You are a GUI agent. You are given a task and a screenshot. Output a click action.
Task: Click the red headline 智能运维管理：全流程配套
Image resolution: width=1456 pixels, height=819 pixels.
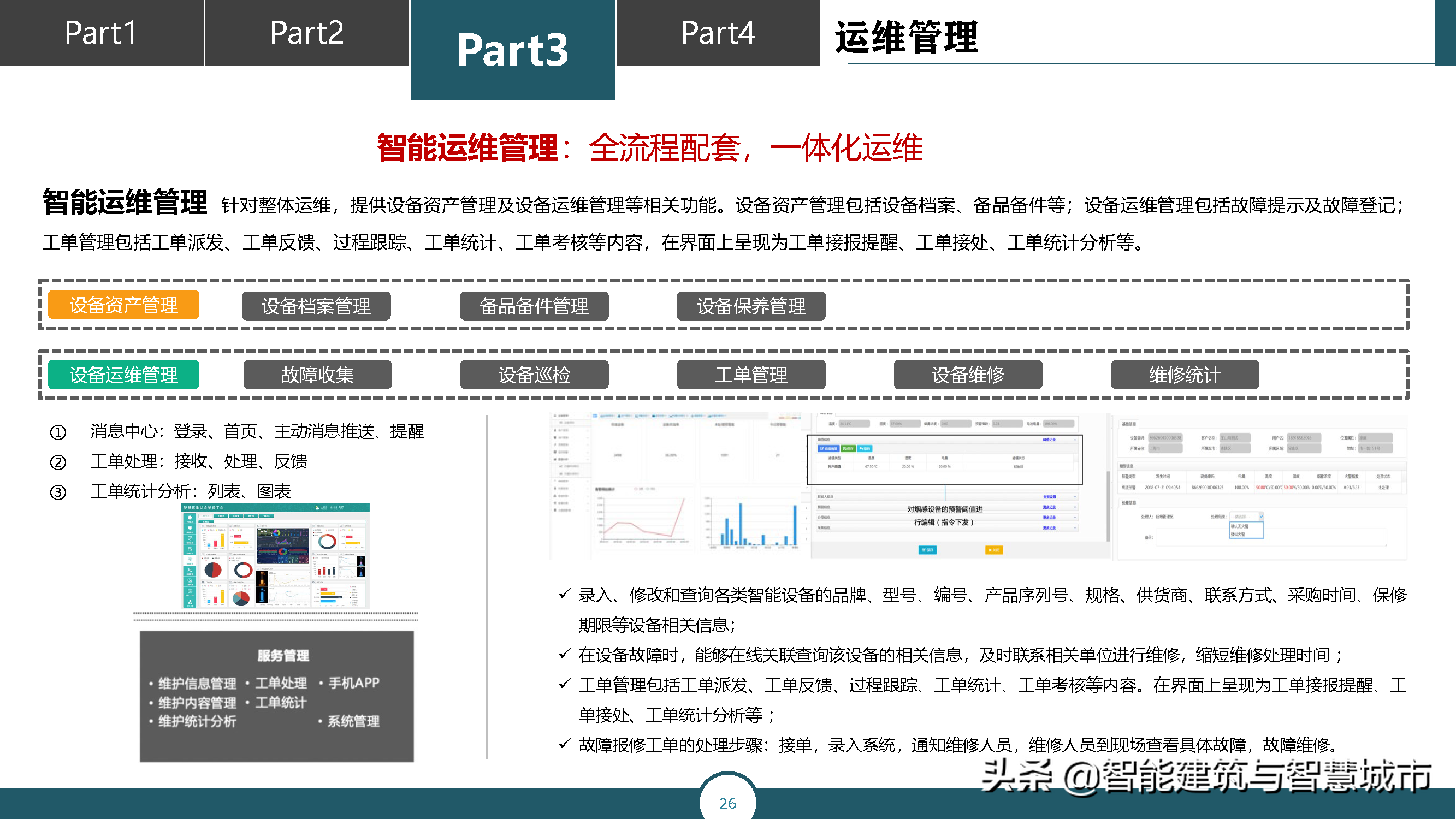(649, 148)
